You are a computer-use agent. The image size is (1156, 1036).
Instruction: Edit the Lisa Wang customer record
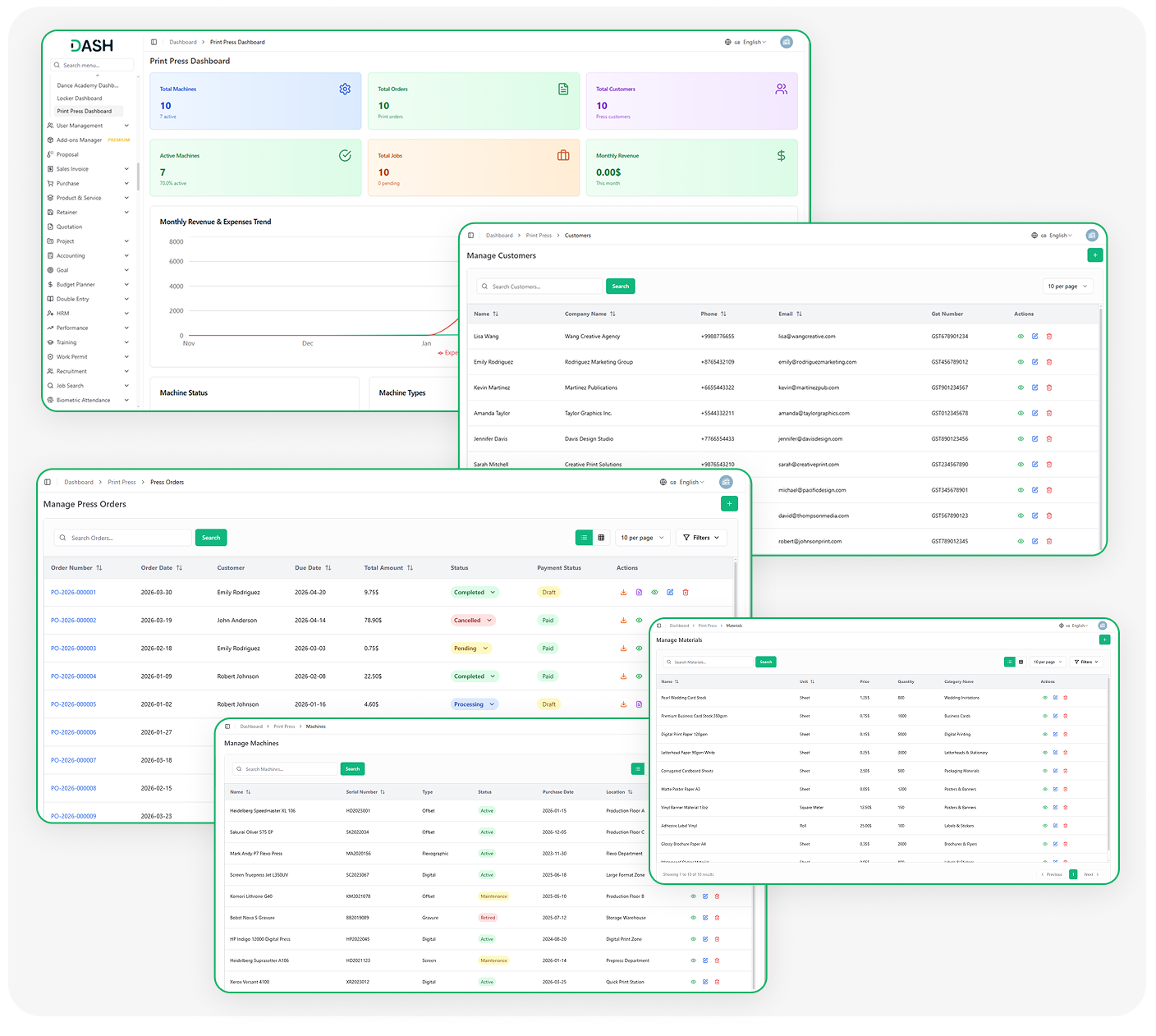(1034, 337)
